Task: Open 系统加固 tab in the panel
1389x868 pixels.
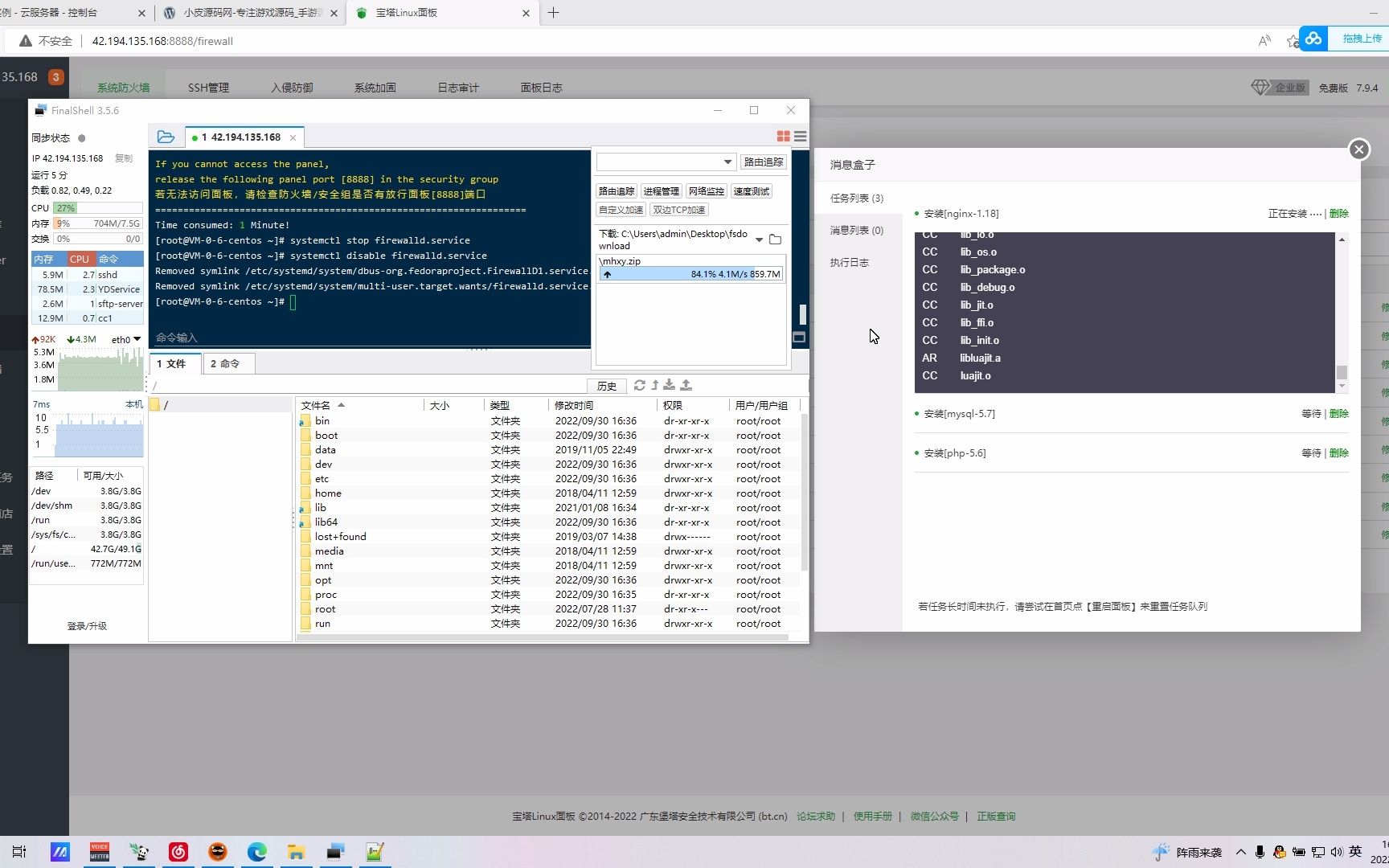Action: pyautogui.click(x=375, y=88)
